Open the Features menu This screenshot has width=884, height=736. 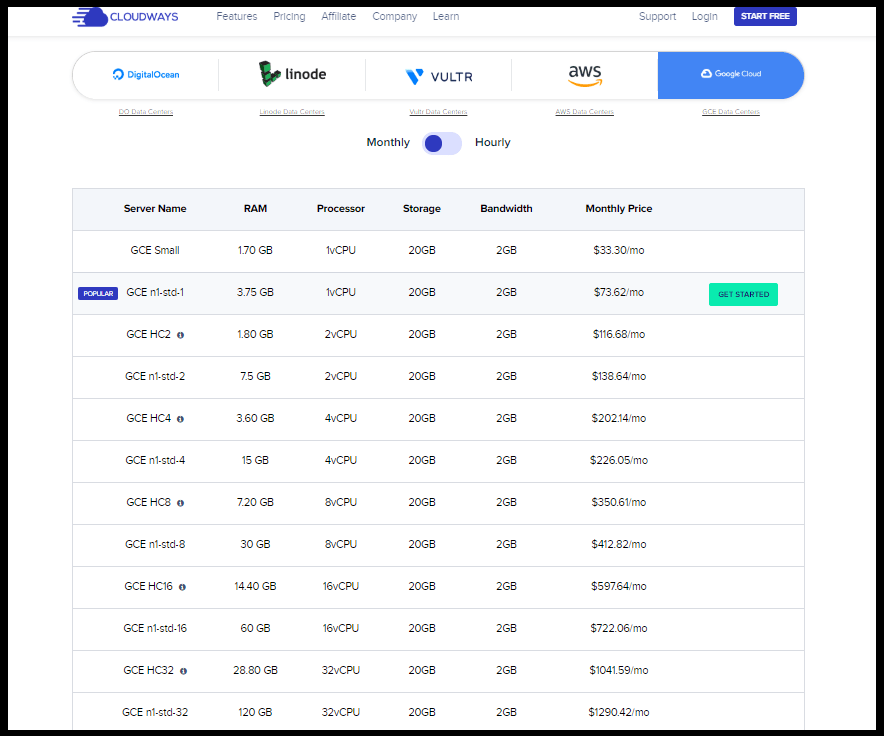tap(237, 16)
